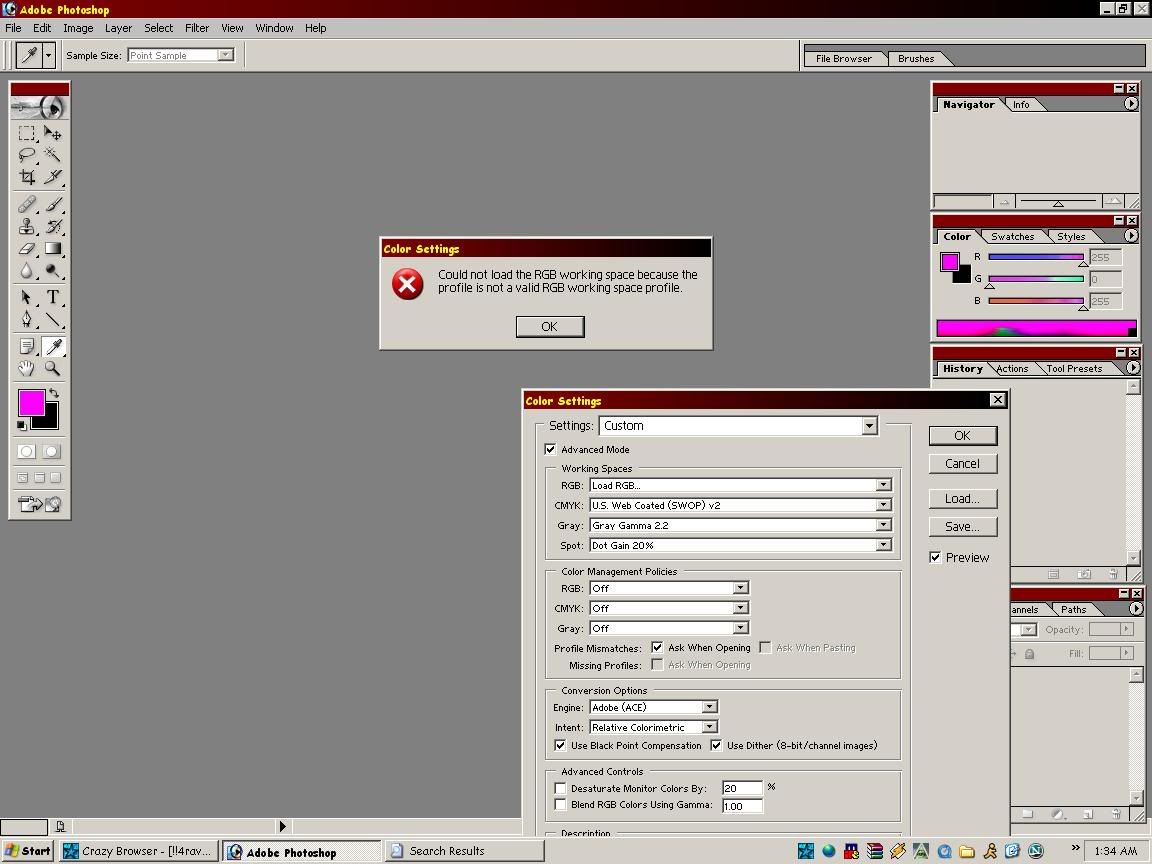Enable Blend RGB Colors Using Gamma
The height and width of the screenshot is (864, 1152).
pyautogui.click(x=560, y=804)
